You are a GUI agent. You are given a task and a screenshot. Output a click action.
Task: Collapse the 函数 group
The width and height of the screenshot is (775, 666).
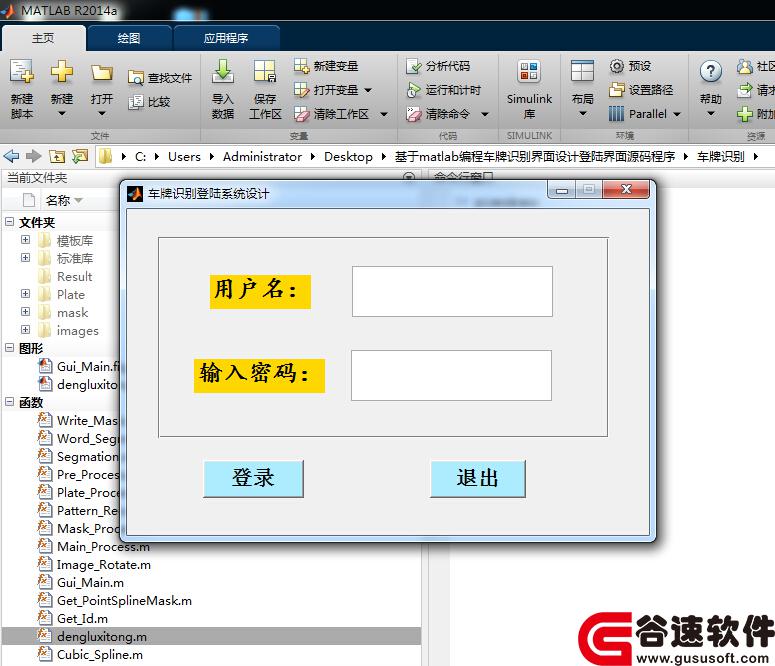[x=9, y=402]
